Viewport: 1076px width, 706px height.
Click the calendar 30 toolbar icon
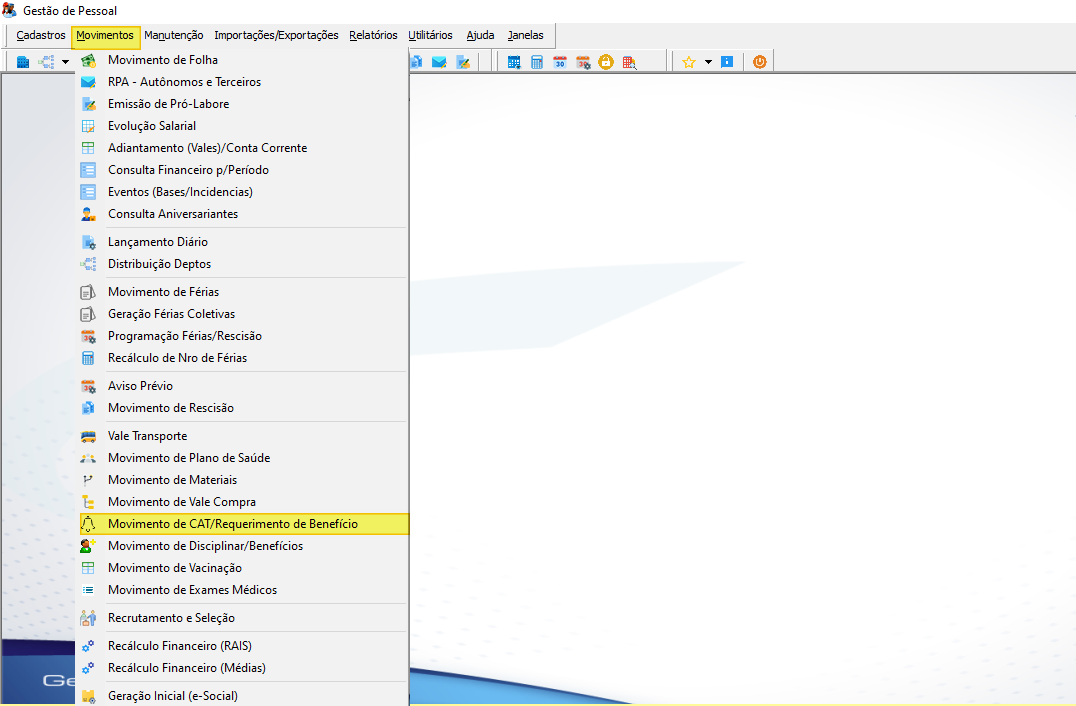560,62
